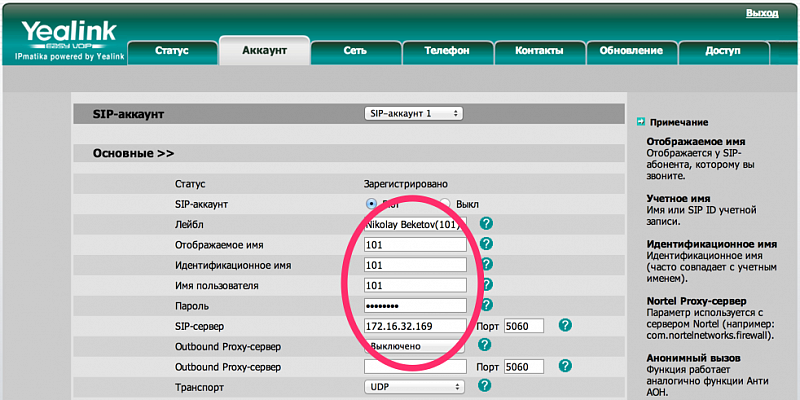Click help icon next to Транспорт dropdown
This screenshot has width=800, height=400.
pos(485,385)
